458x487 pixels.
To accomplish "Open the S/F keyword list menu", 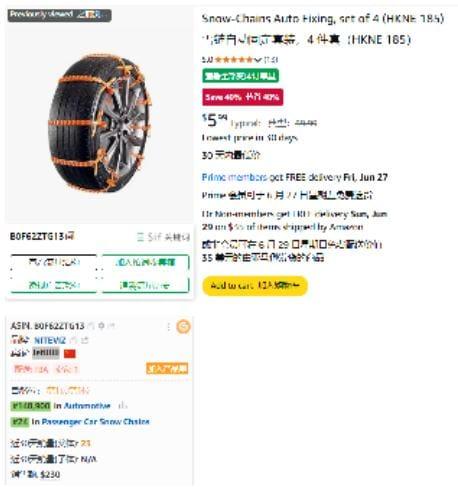I will pos(163,237).
